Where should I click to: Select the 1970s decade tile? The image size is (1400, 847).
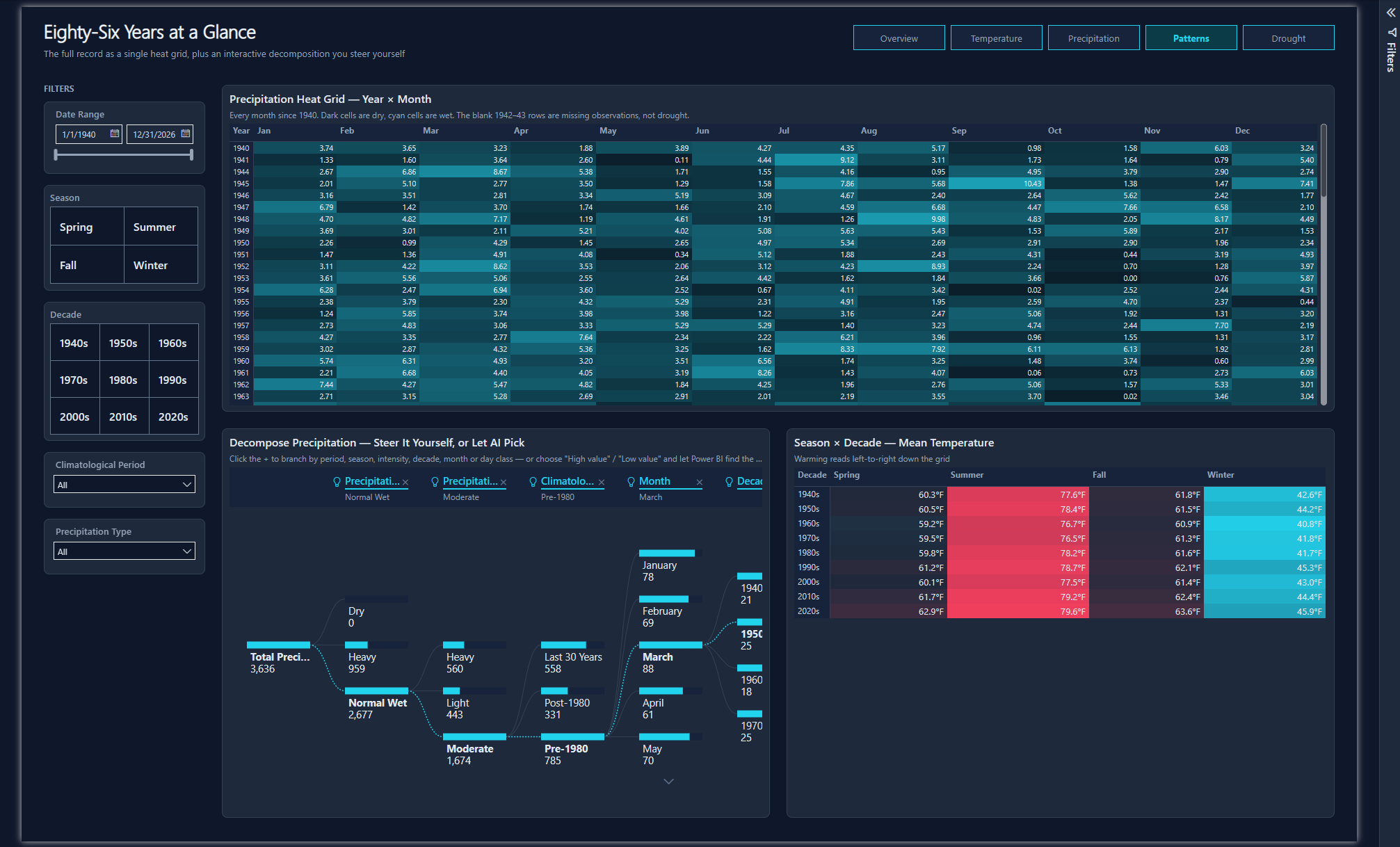[x=74, y=380]
